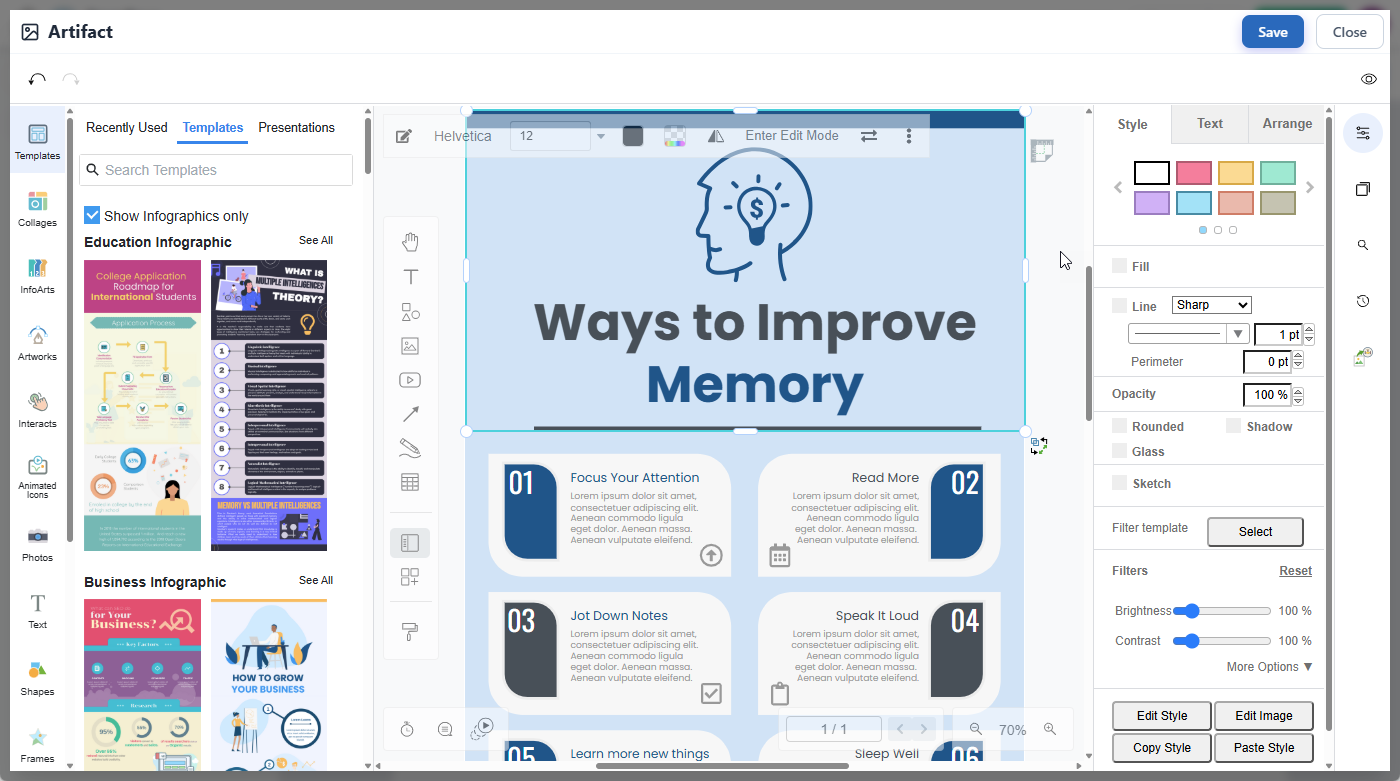
Task: Uncheck Show Infographics only
Action: [92, 215]
